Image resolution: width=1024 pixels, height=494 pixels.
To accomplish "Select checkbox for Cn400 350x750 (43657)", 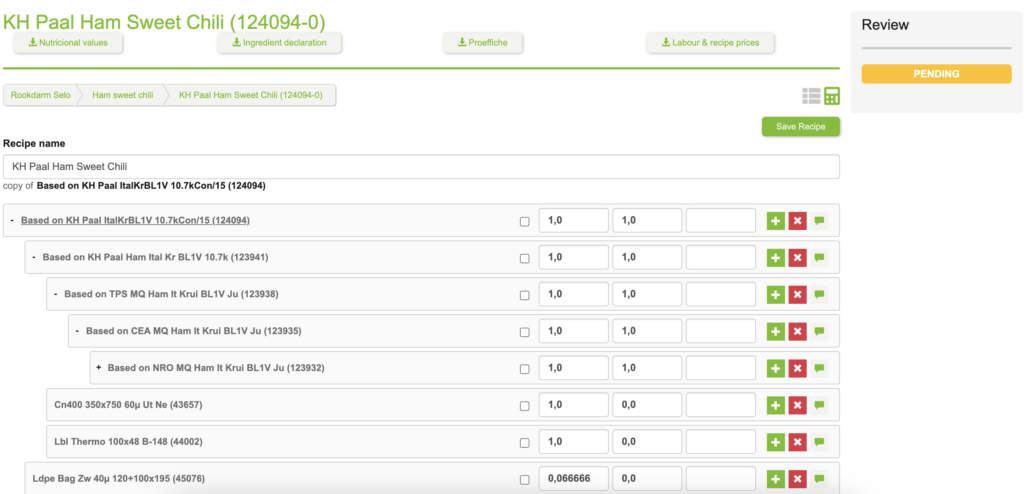I will pos(524,406).
